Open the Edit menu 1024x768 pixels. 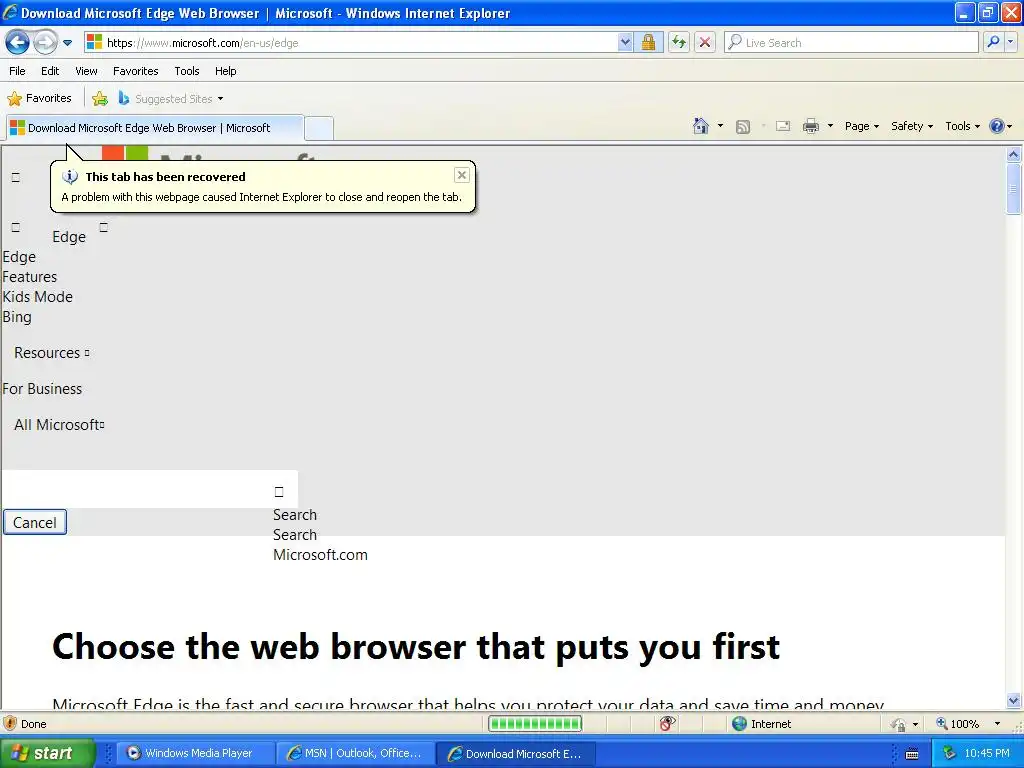pyautogui.click(x=50, y=71)
